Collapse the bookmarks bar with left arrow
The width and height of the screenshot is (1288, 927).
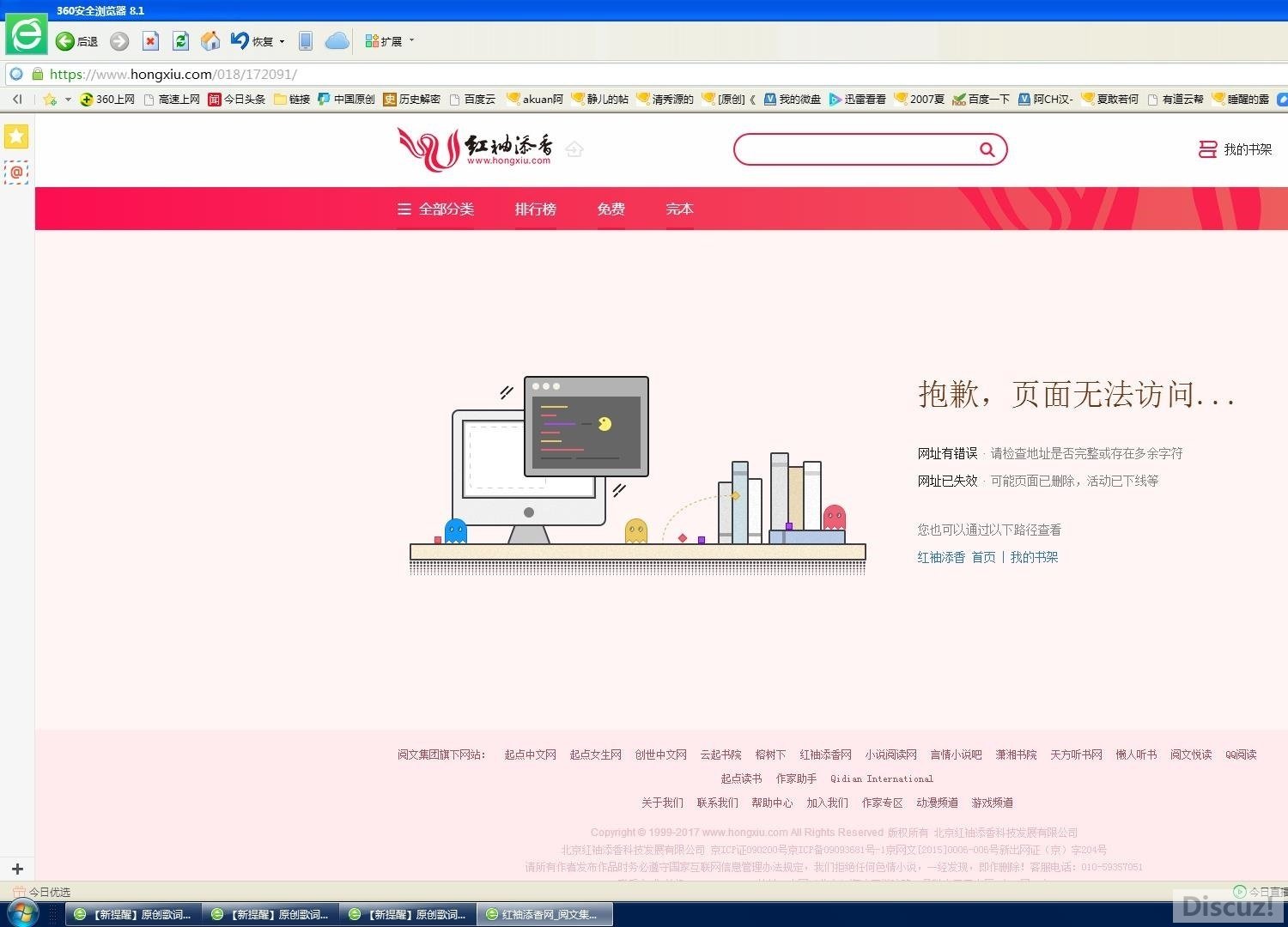click(17, 100)
